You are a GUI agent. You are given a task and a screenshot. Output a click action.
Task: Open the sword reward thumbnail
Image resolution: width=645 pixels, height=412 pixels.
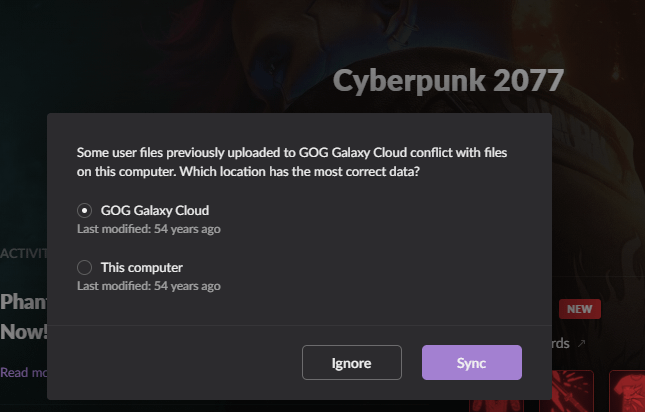coord(566,391)
